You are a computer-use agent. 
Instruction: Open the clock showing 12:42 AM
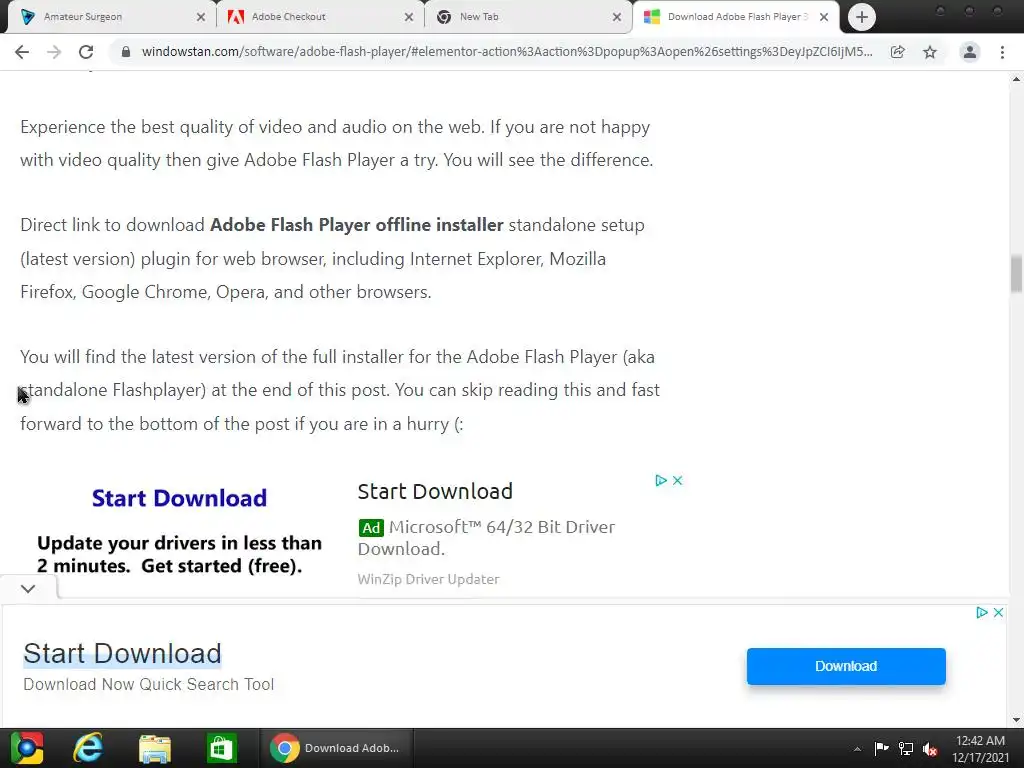pyautogui.click(x=980, y=748)
